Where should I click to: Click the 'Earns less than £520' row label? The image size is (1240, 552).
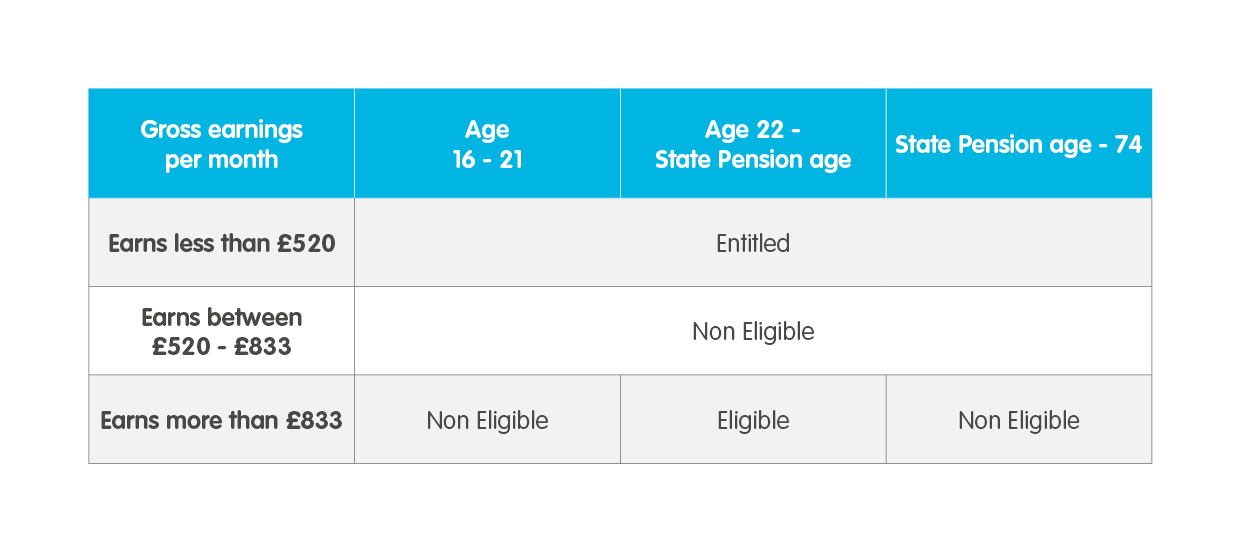pyautogui.click(x=221, y=243)
